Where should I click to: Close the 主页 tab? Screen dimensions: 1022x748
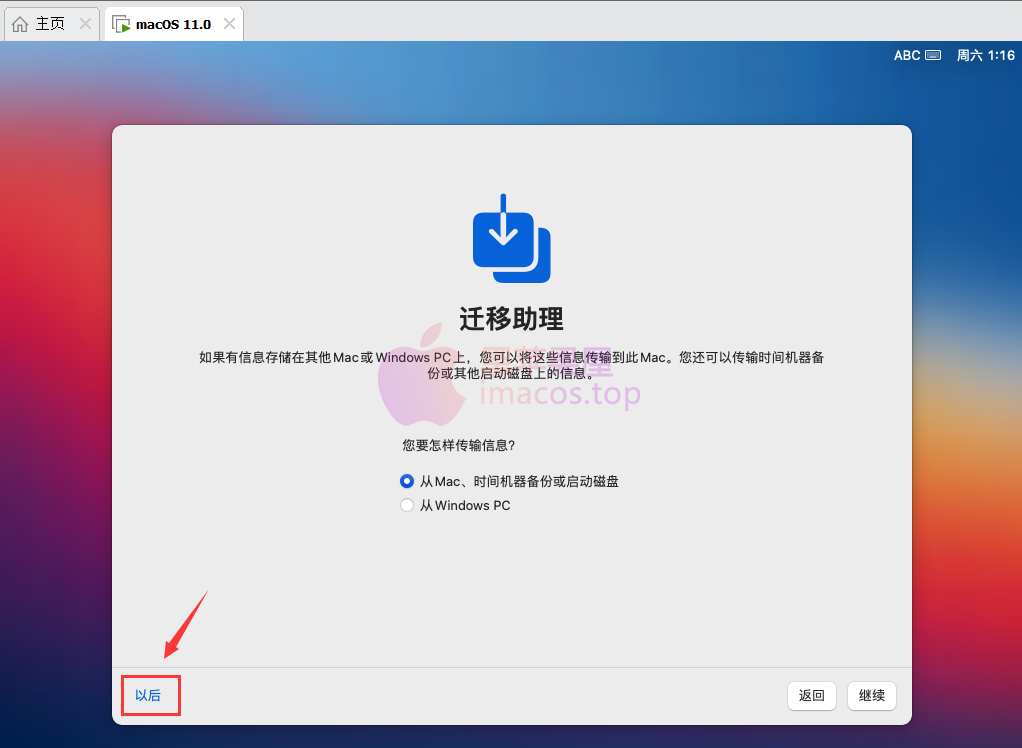pos(85,24)
